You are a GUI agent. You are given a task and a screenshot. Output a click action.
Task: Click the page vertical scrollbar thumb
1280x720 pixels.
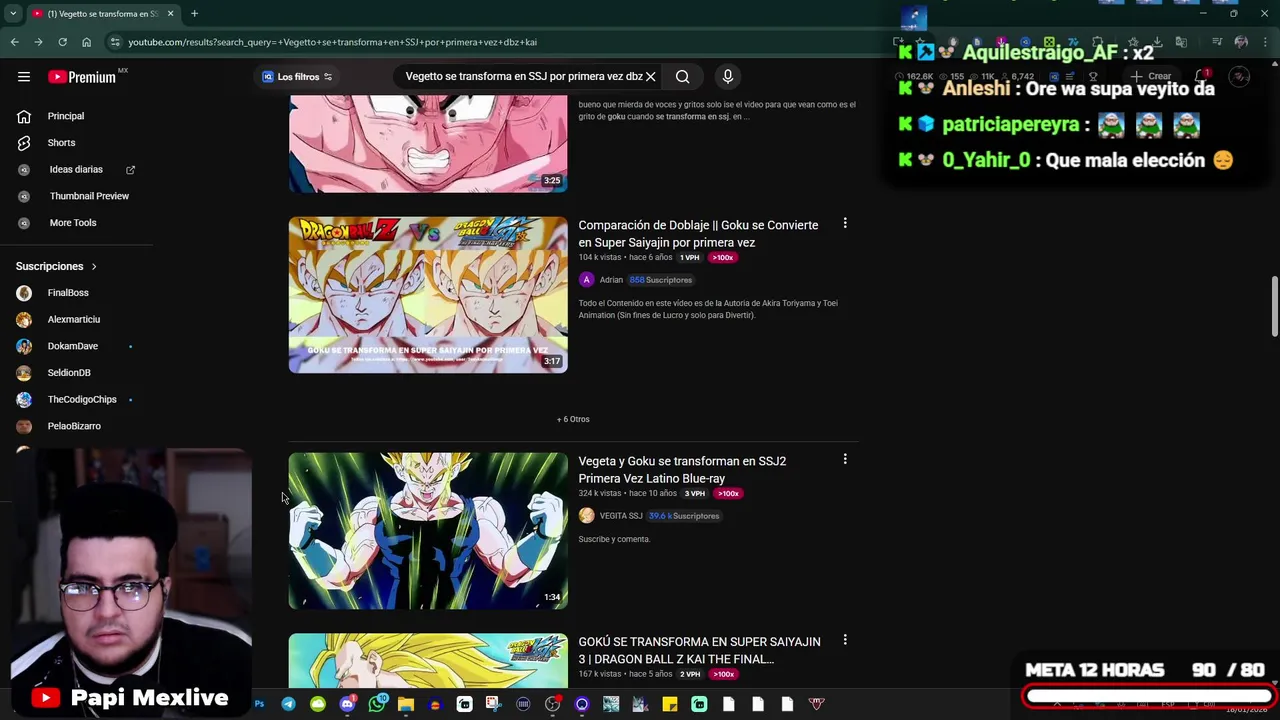point(1274,308)
